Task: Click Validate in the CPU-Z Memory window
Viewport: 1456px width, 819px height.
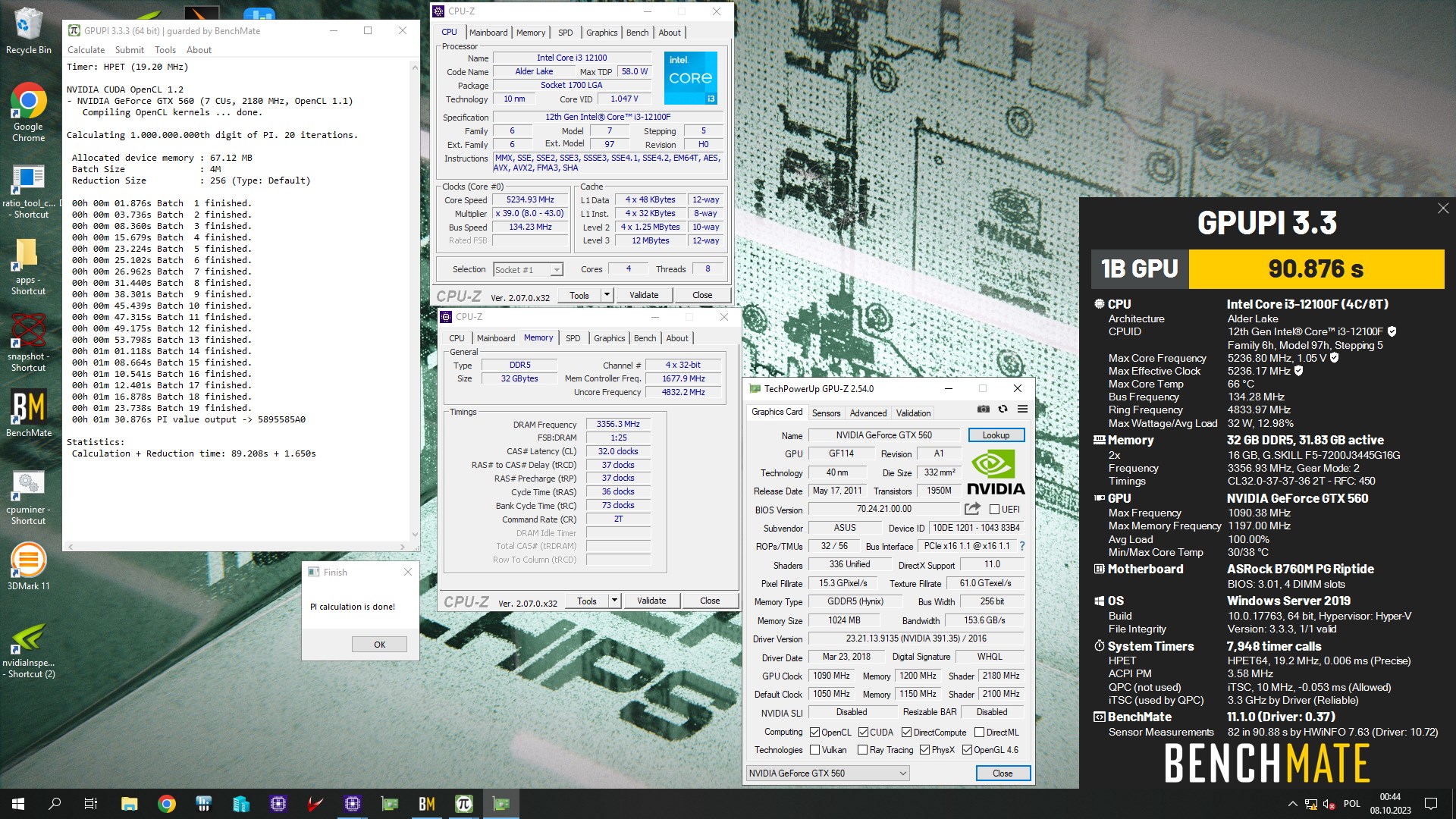Action: pyautogui.click(x=651, y=601)
